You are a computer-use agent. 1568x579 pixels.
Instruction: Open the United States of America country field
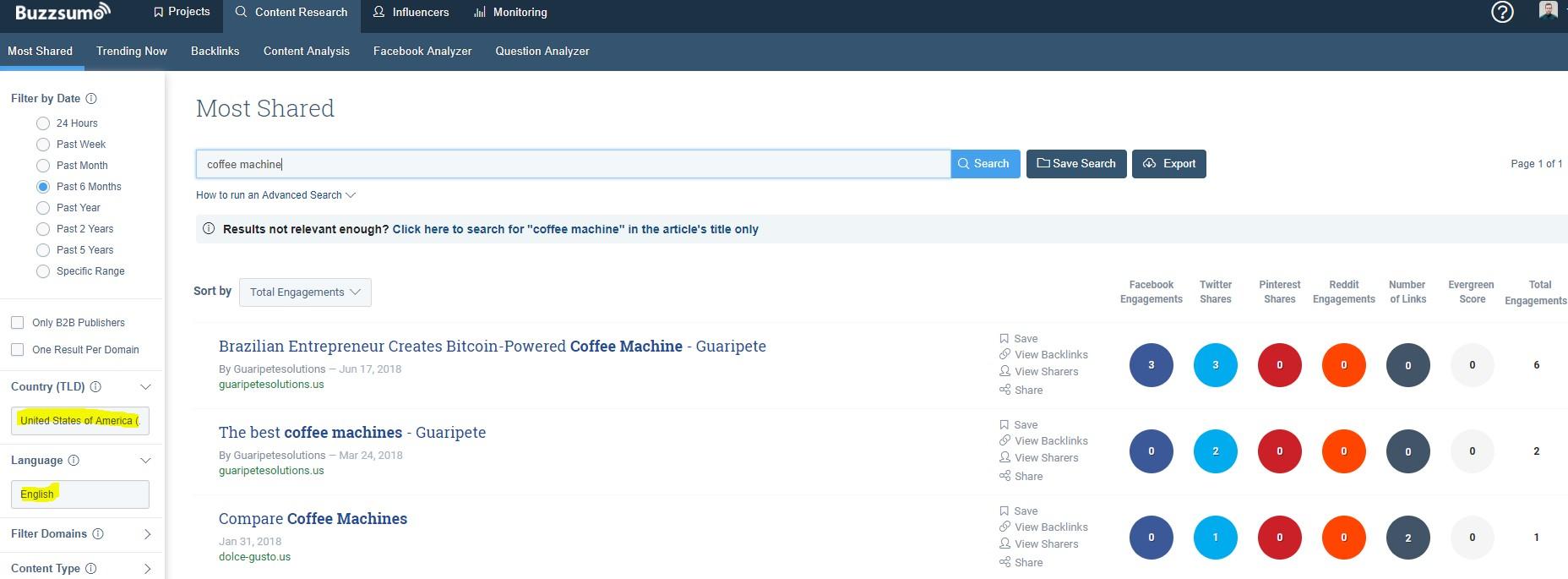coord(80,421)
